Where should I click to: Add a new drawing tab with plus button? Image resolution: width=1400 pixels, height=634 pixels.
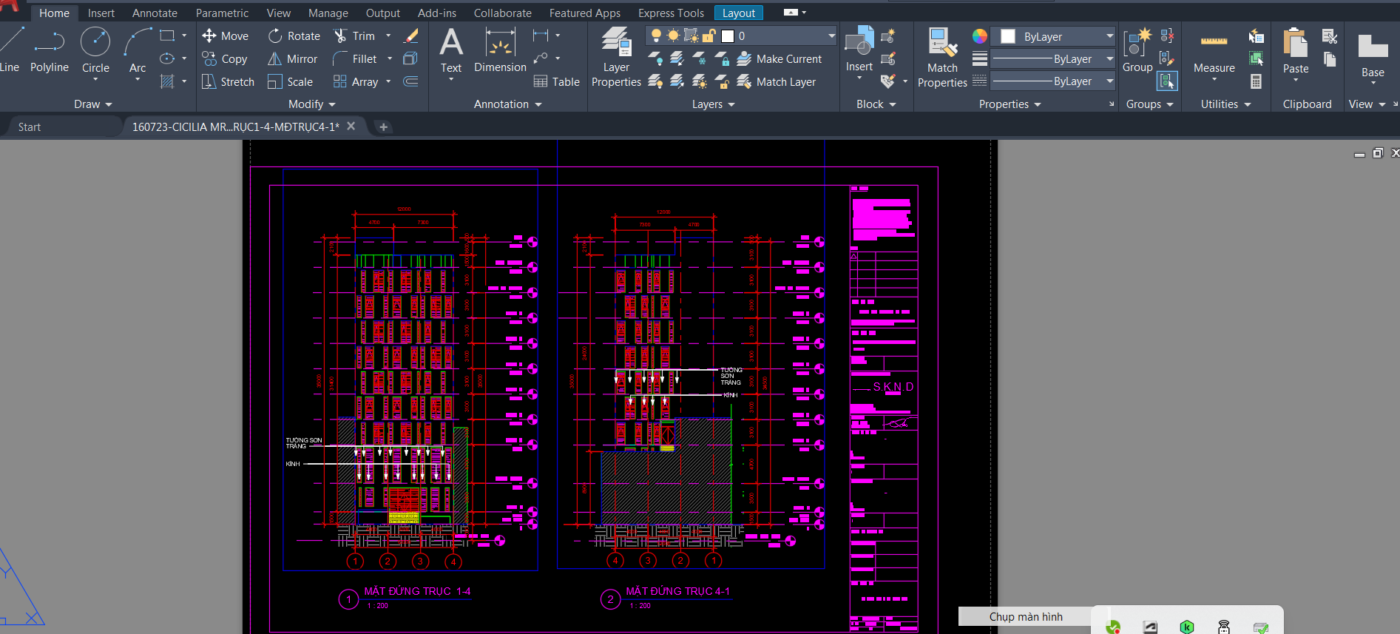[383, 127]
